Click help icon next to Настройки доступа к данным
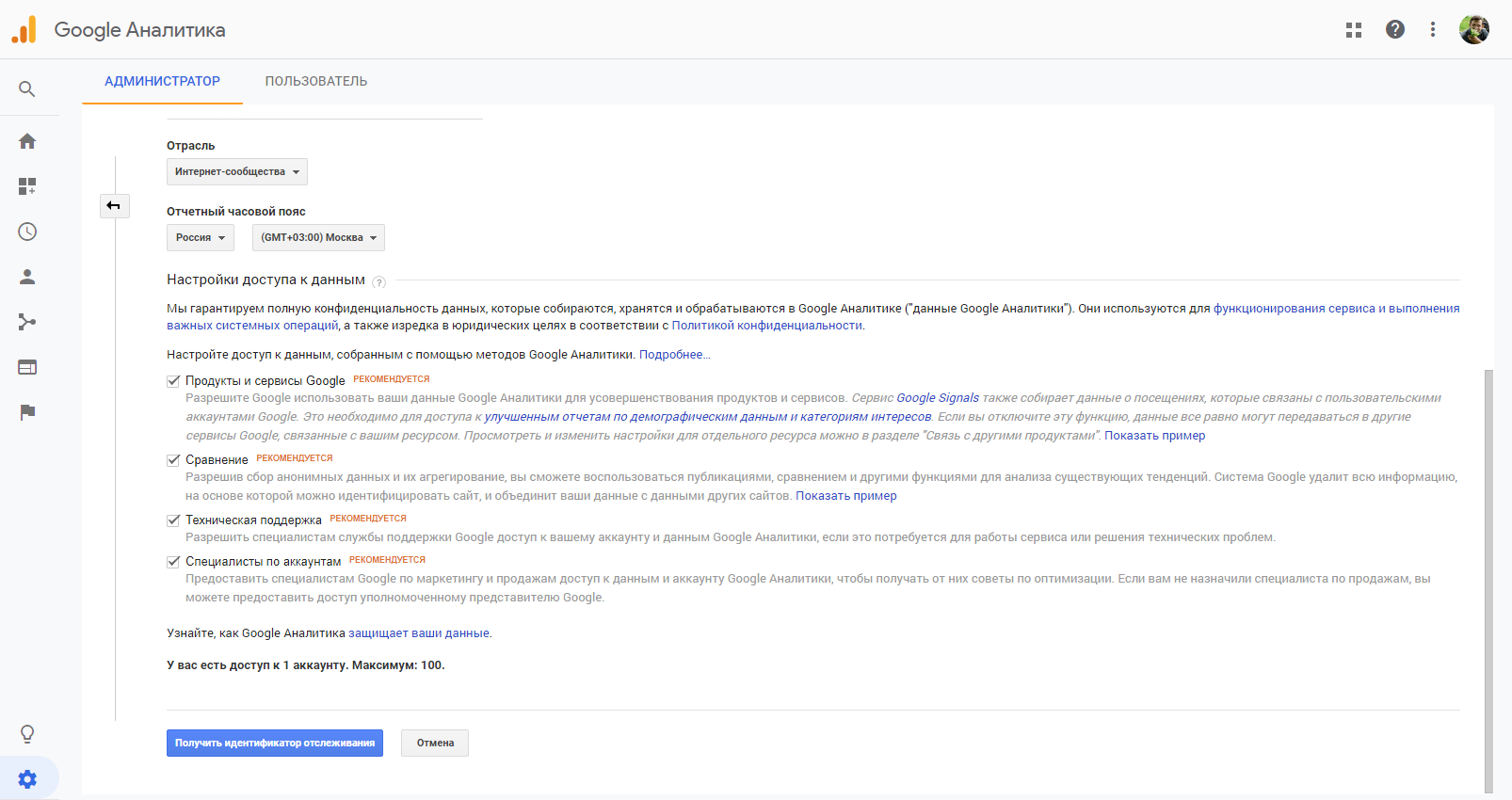This screenshot has height=800, width=1512. click(x=379, y=281)
